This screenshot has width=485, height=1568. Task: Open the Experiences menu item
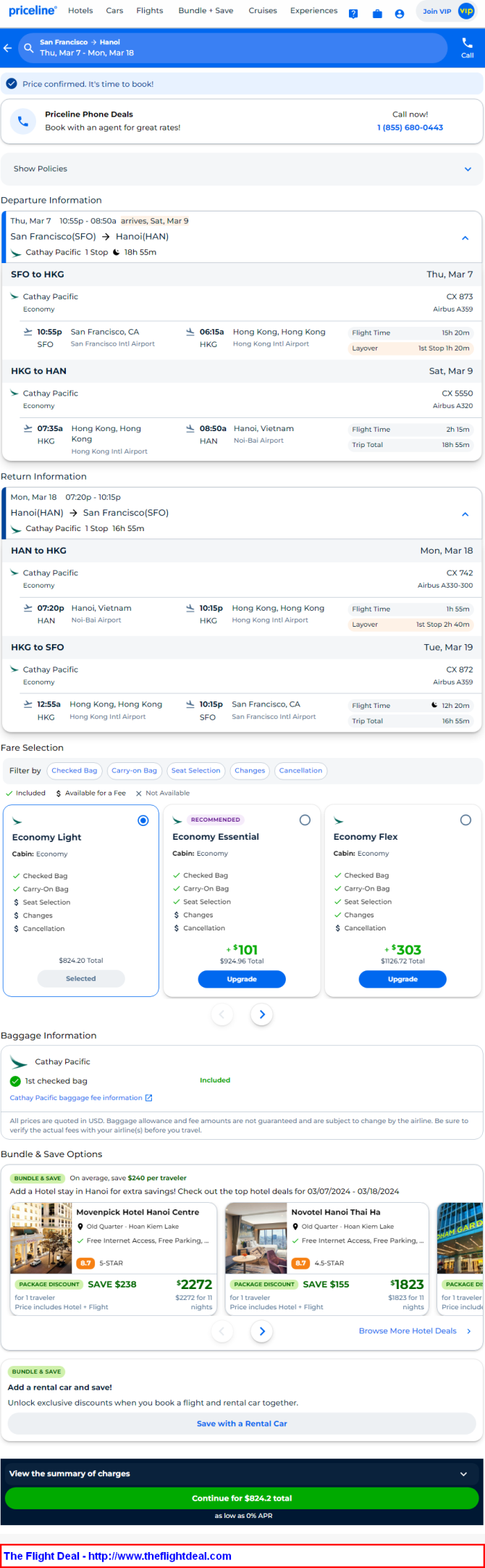click(314, 11)
